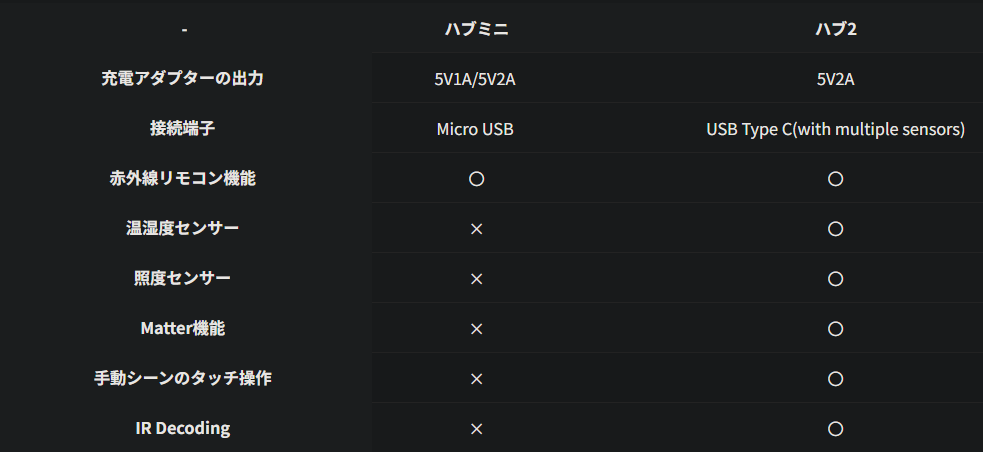The height and width of the screenshot is (452, 983).
Task: Click the 充電アダプターの出力 row label
Action: 183,78
